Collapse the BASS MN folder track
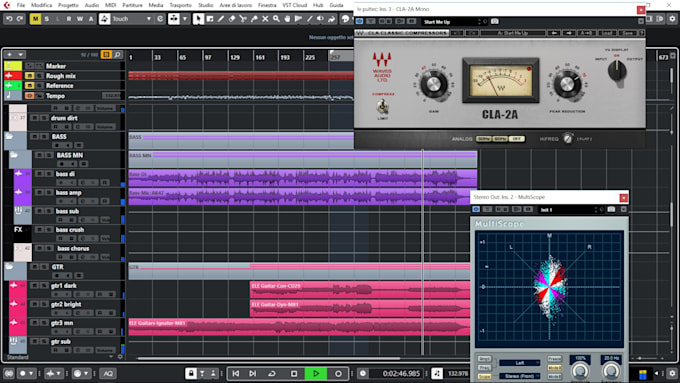The image size is (680, 383). click(x=14, y=155)
